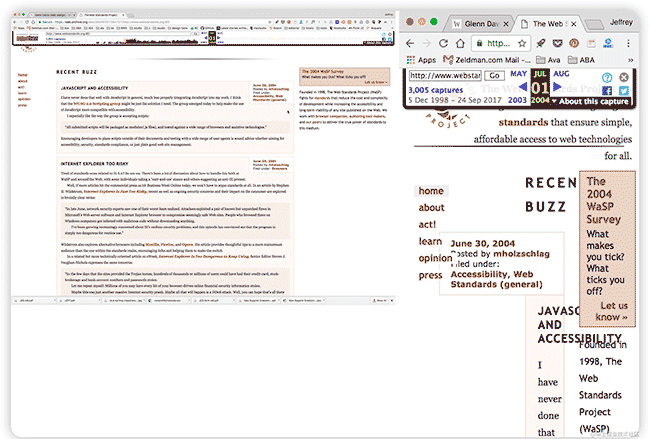Share capture on Twitter icon

pos(622,91)
